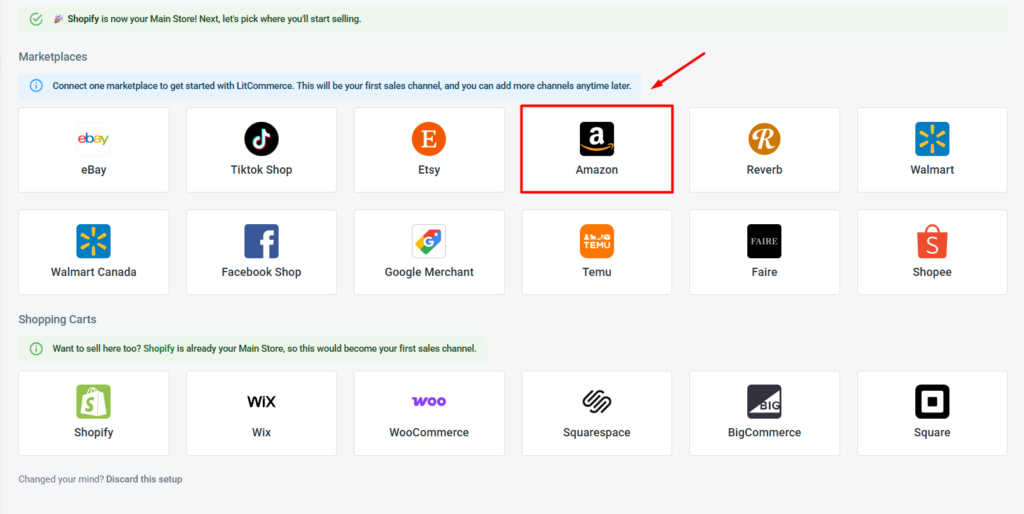Select the eBay card label
Image resolution: width=1024 pixels, height=514 pixels.
pos(93,170)
